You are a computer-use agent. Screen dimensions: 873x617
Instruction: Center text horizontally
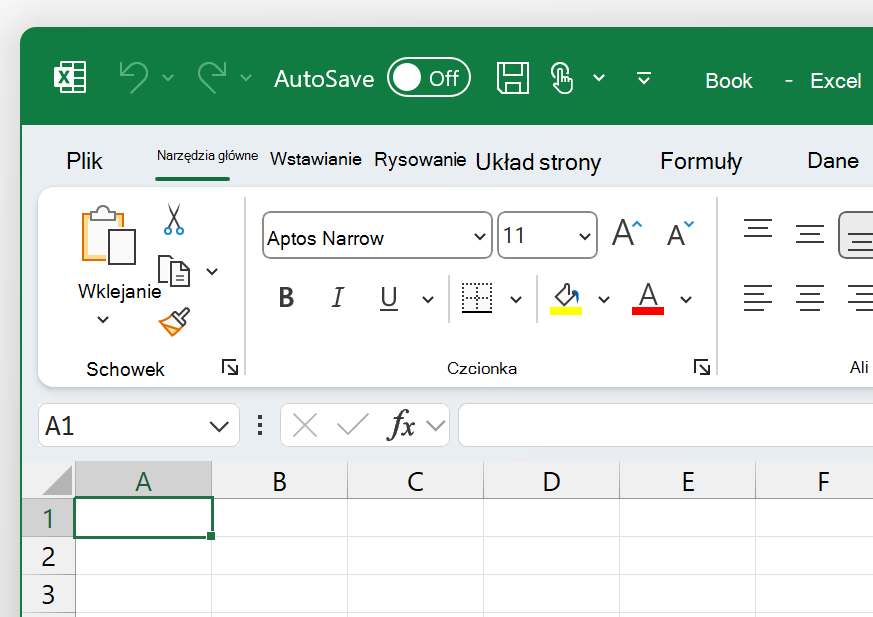pos(810,298)
